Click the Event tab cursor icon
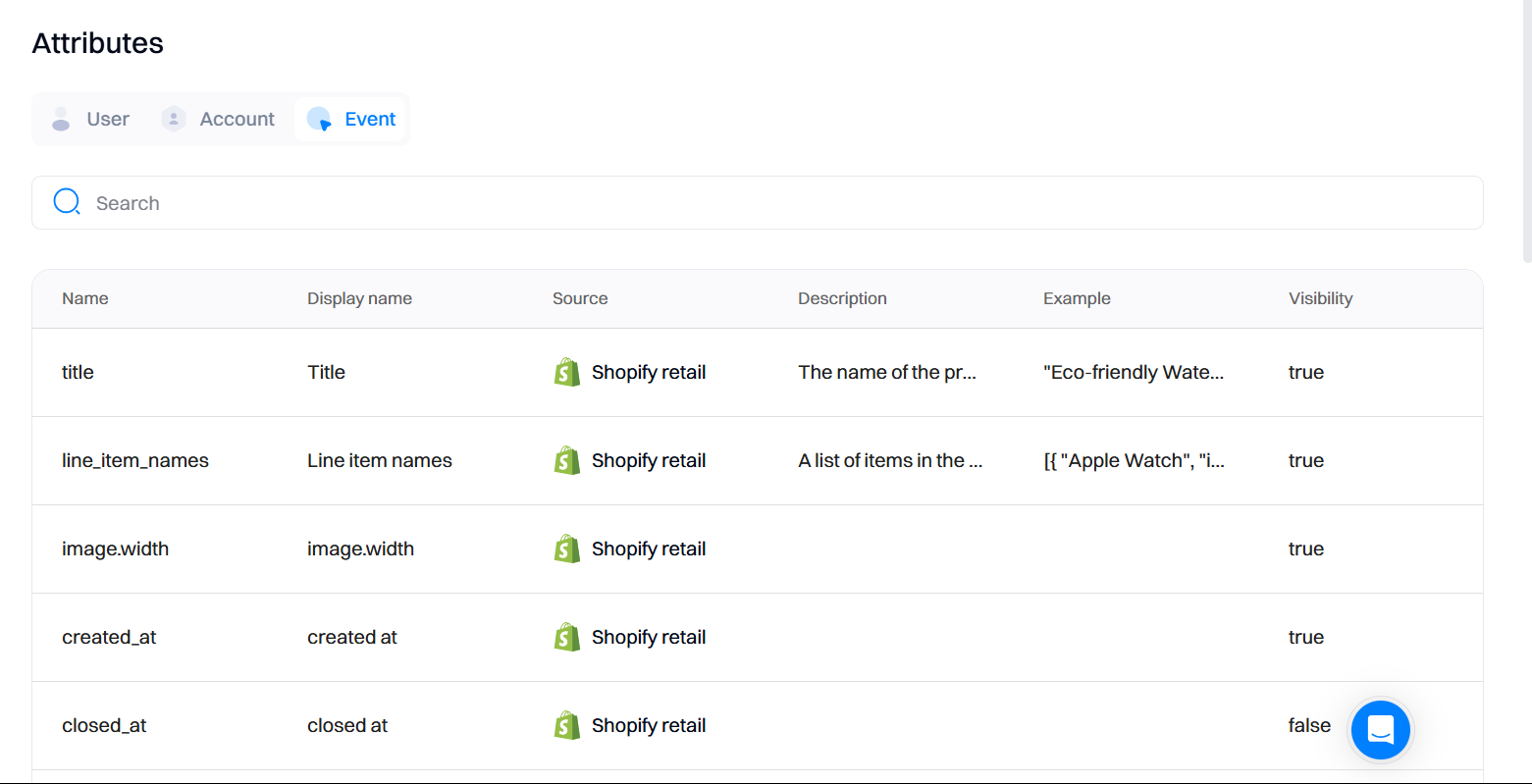The width and height of the screenshot is (1532, 784). tap(319, 119)
